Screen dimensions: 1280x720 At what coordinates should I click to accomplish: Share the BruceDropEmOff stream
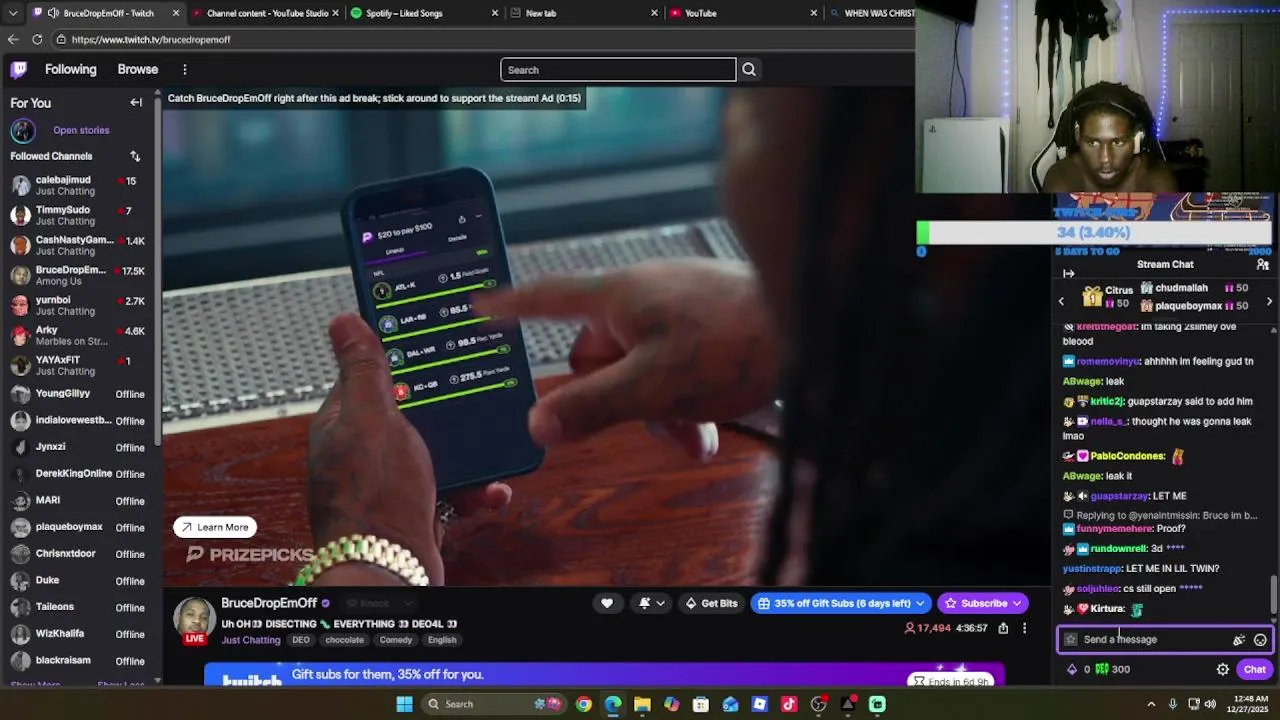(1003, 628)
